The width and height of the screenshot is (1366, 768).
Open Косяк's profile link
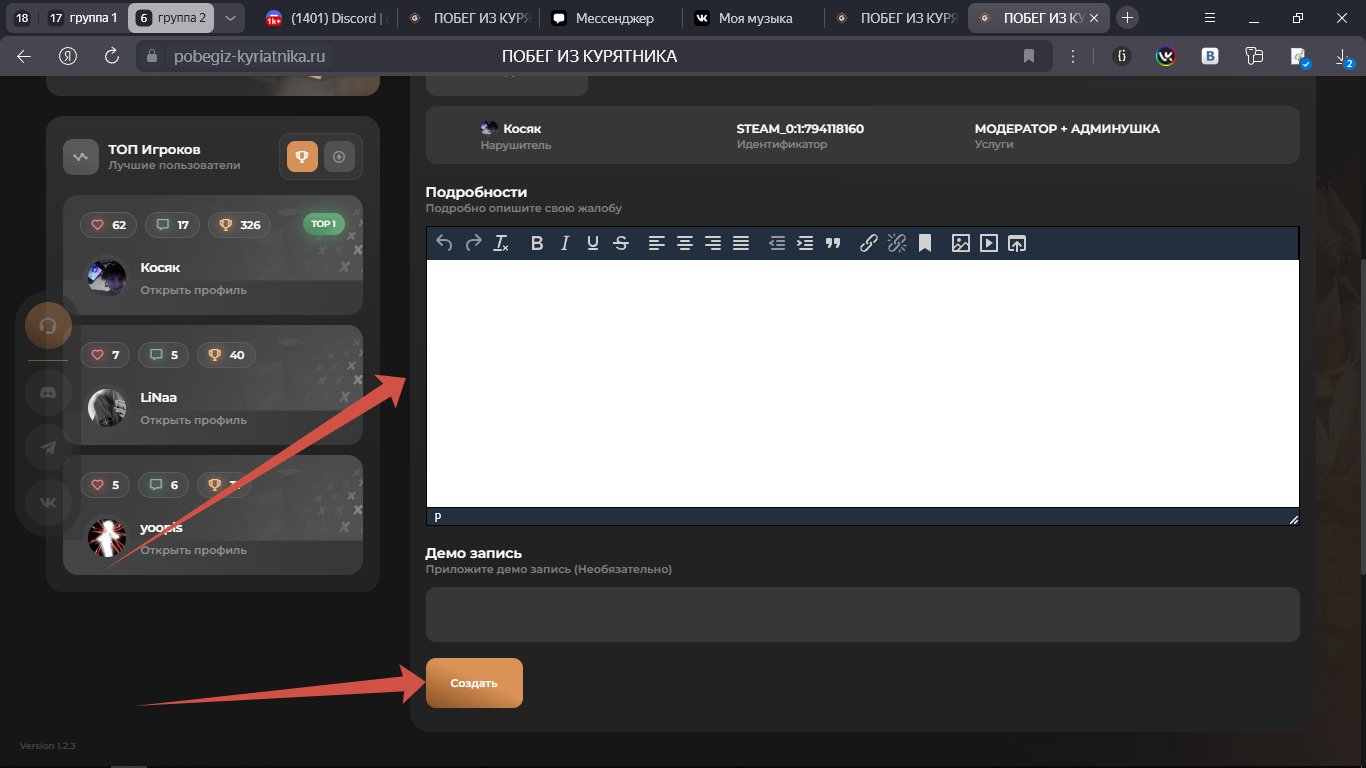193,290
